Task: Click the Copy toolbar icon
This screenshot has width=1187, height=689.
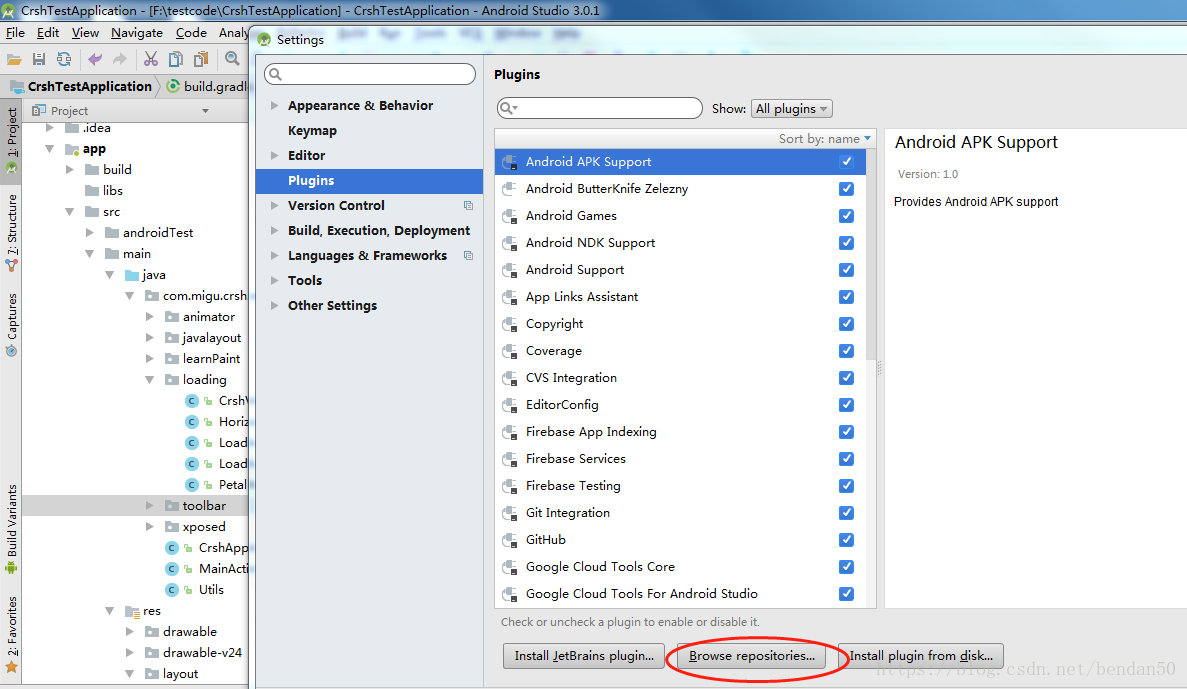Action: coord(176,59)
